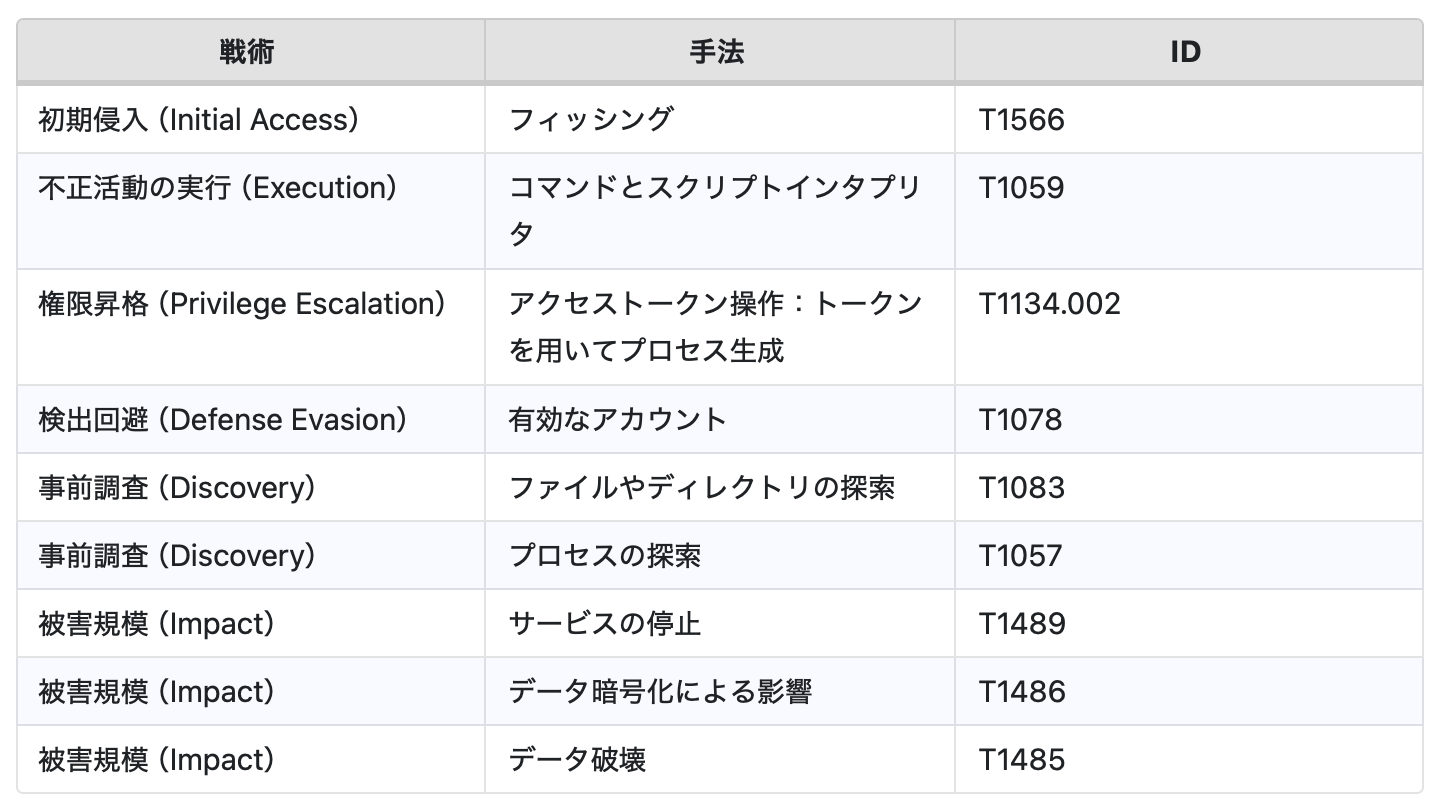Image resolution: width=1438 pixels, height=810 pixels.
Task: Select the T1566 ID cell
Action: tap(1022, 120)
